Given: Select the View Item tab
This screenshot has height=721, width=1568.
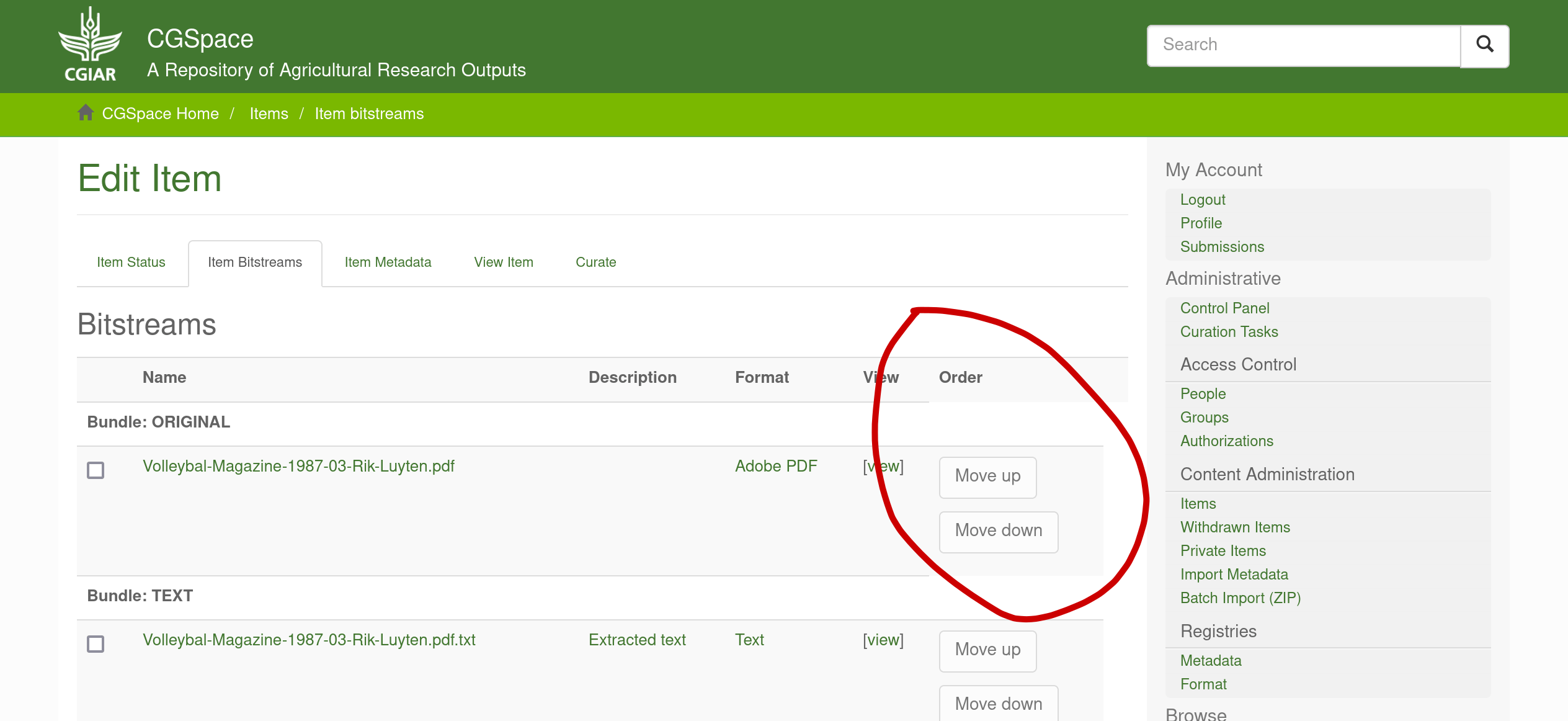Looking at the screenshot, I should pos(503,262).
